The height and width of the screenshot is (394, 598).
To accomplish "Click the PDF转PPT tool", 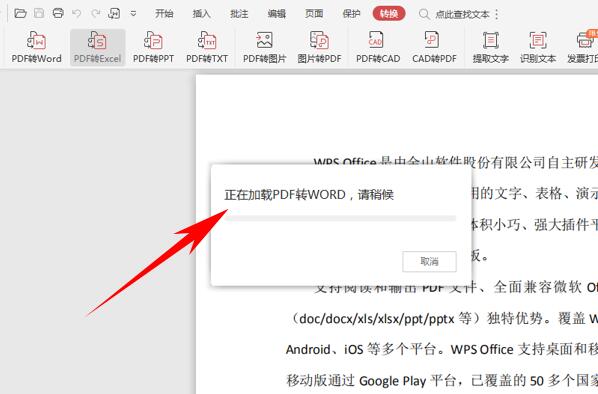I will pyautogui.click(x=153, y=47).
